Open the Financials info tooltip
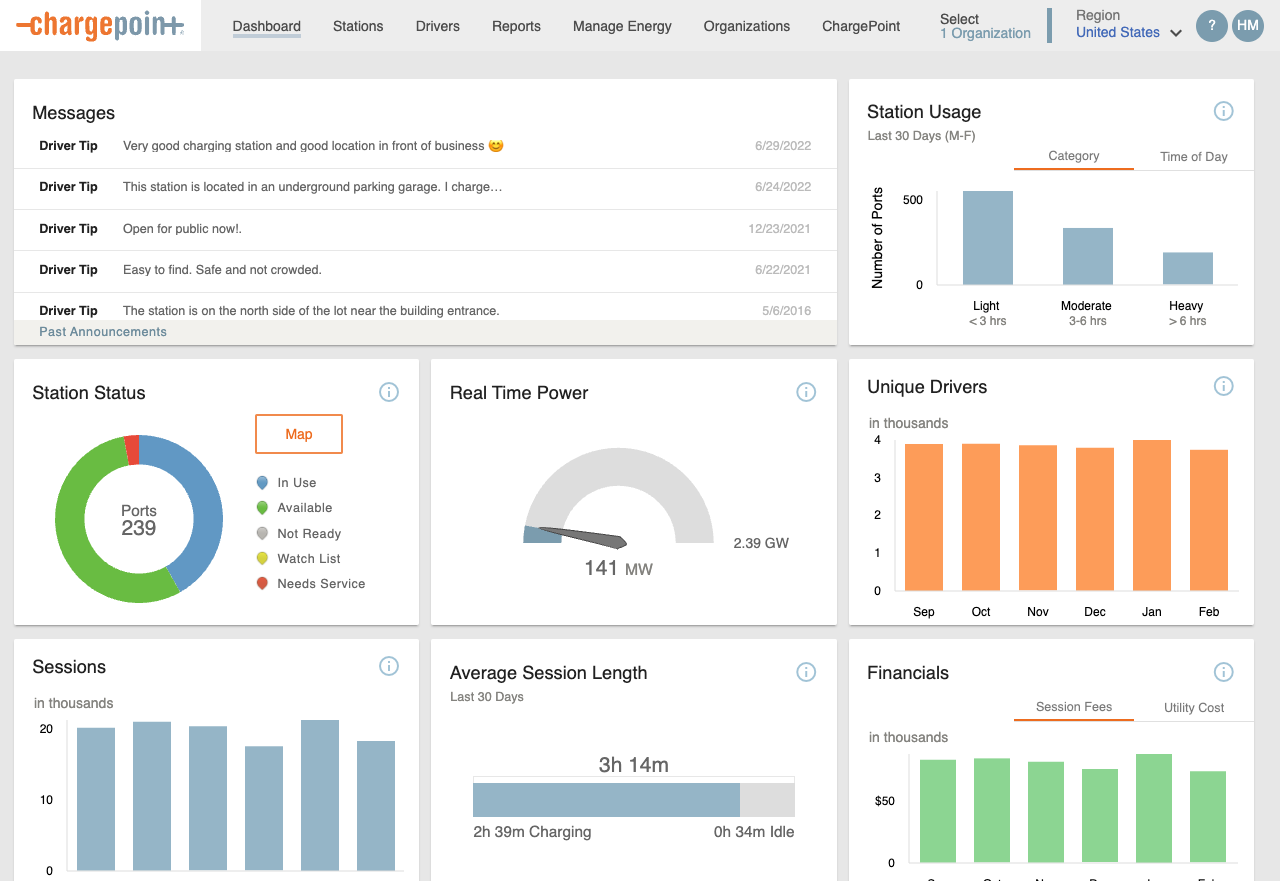The image size is (1280, 881). coord(1223,672)
